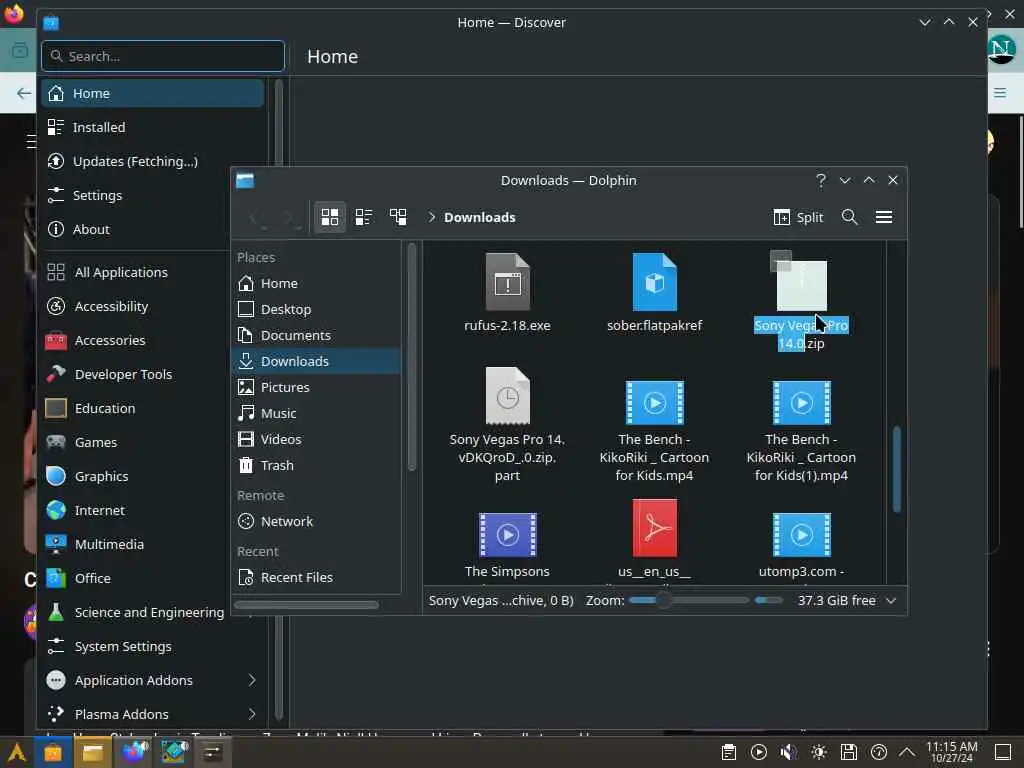Click the Downloads breadcrumb in Dolphin

click(x=479, y=217)
